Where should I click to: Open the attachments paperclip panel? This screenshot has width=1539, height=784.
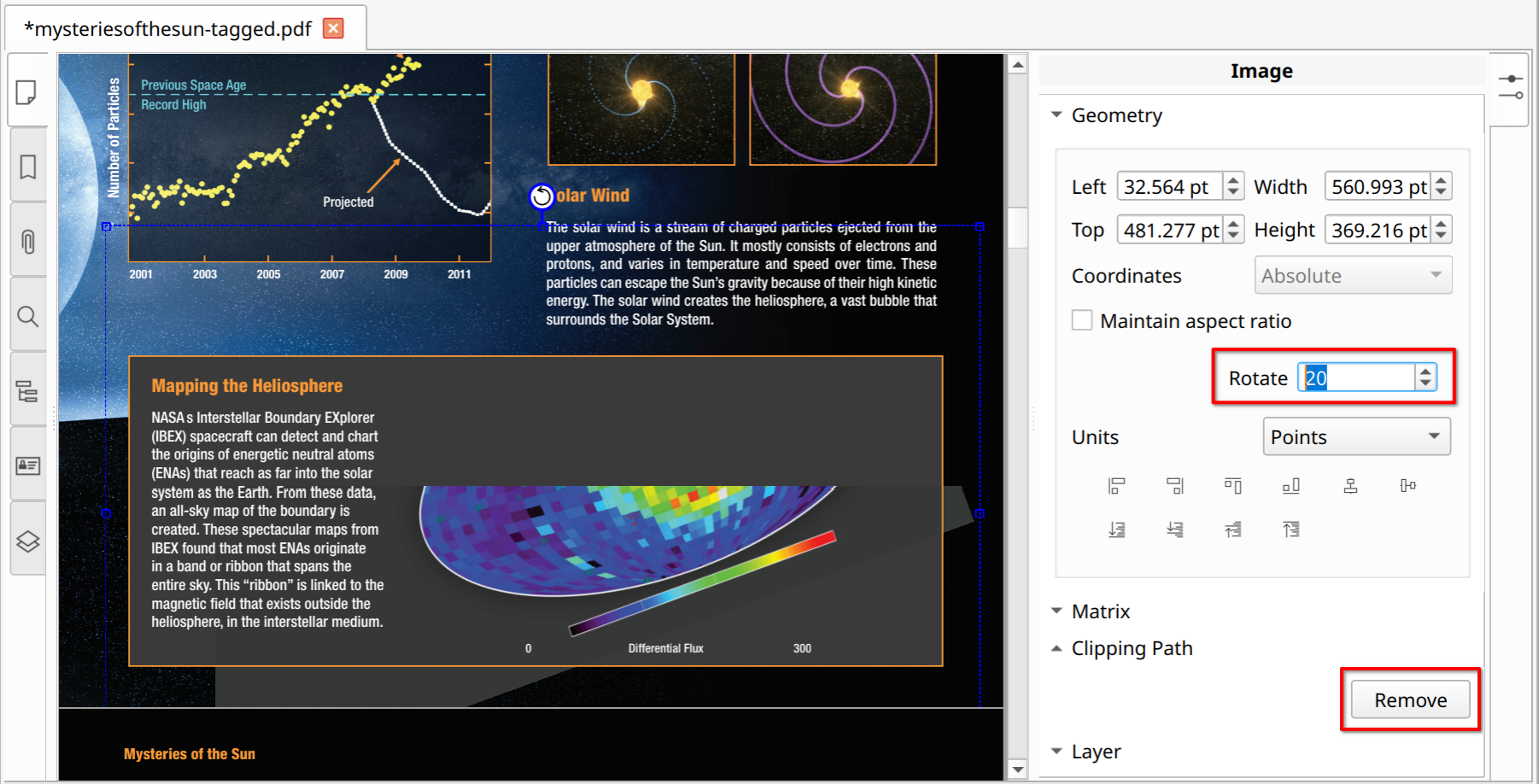[x=27, y=242]
